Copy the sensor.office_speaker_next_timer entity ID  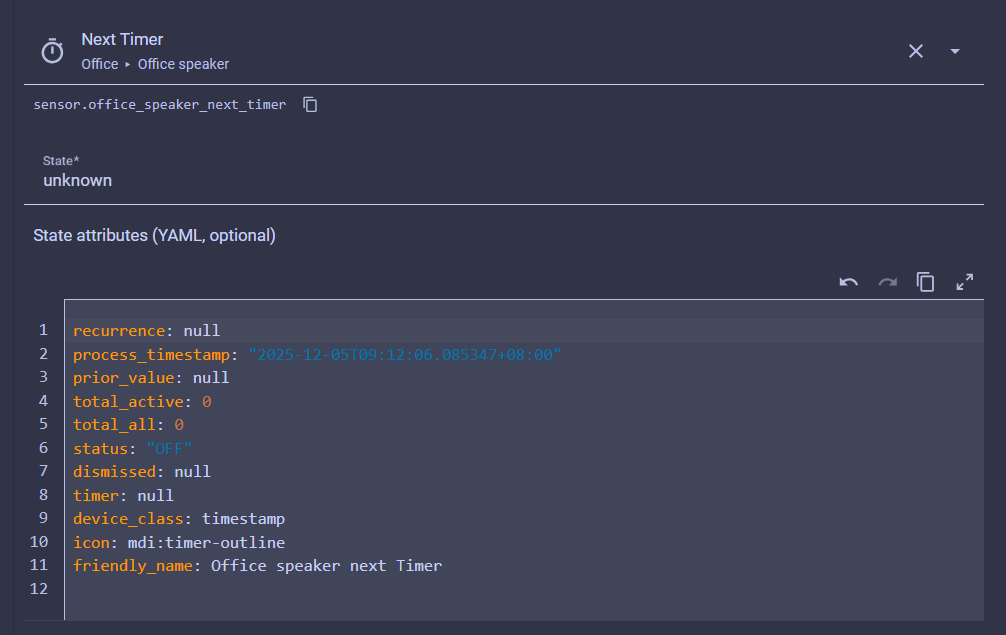tap(310, 104)
